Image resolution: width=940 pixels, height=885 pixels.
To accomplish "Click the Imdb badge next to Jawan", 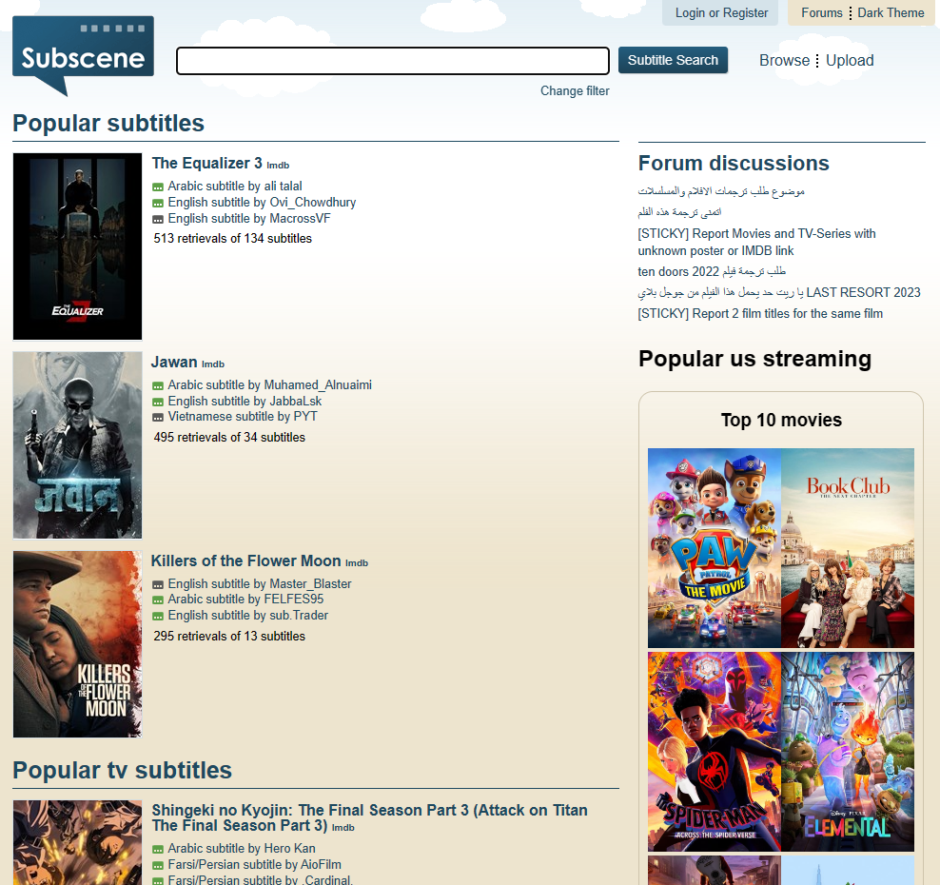I will click(x=213, y=365).
